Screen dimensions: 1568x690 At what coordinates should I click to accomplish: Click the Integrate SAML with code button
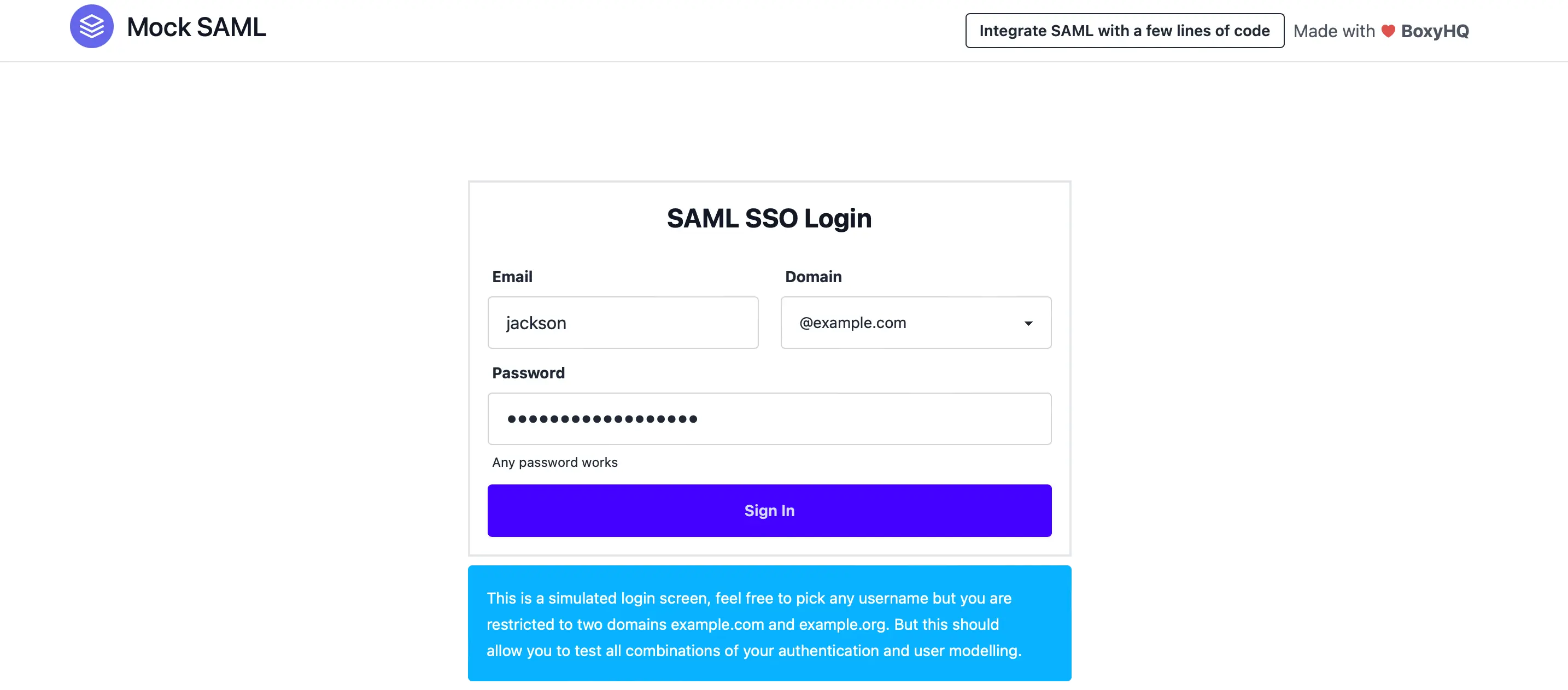[x=1124, y=30]
